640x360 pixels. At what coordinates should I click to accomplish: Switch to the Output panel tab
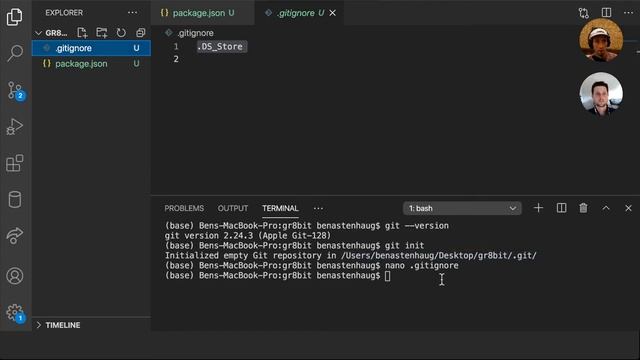233,208
